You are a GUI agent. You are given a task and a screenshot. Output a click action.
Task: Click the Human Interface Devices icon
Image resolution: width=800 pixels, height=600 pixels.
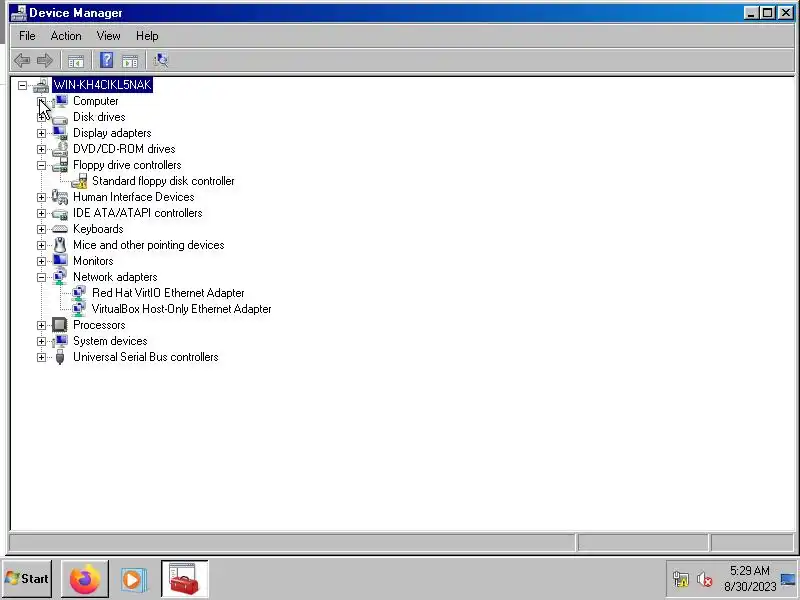pyautogui.click(x=60, y=197)
